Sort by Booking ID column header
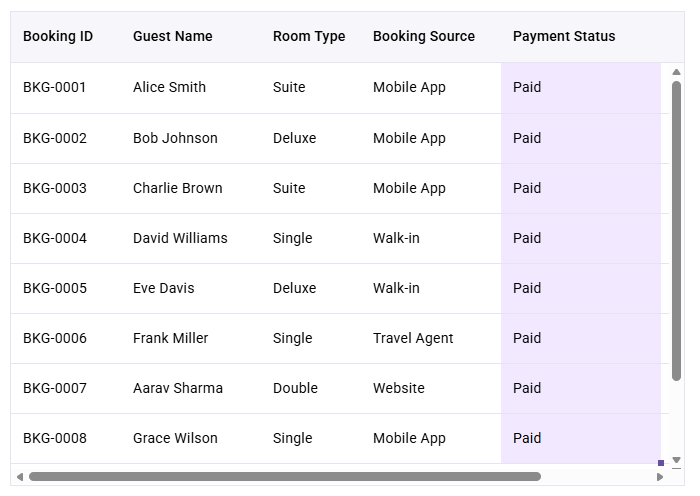Image resolution: width=700 pixels, height=496 pixels. tap(58, 36)
